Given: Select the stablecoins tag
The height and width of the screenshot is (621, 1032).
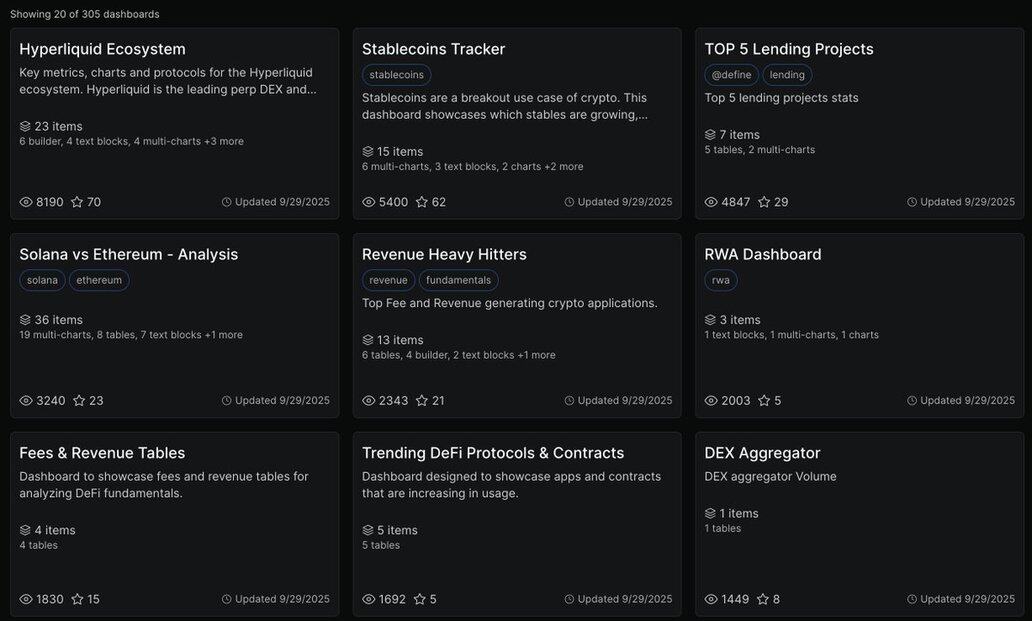Looking at the screenshot, I should [396, 75].
